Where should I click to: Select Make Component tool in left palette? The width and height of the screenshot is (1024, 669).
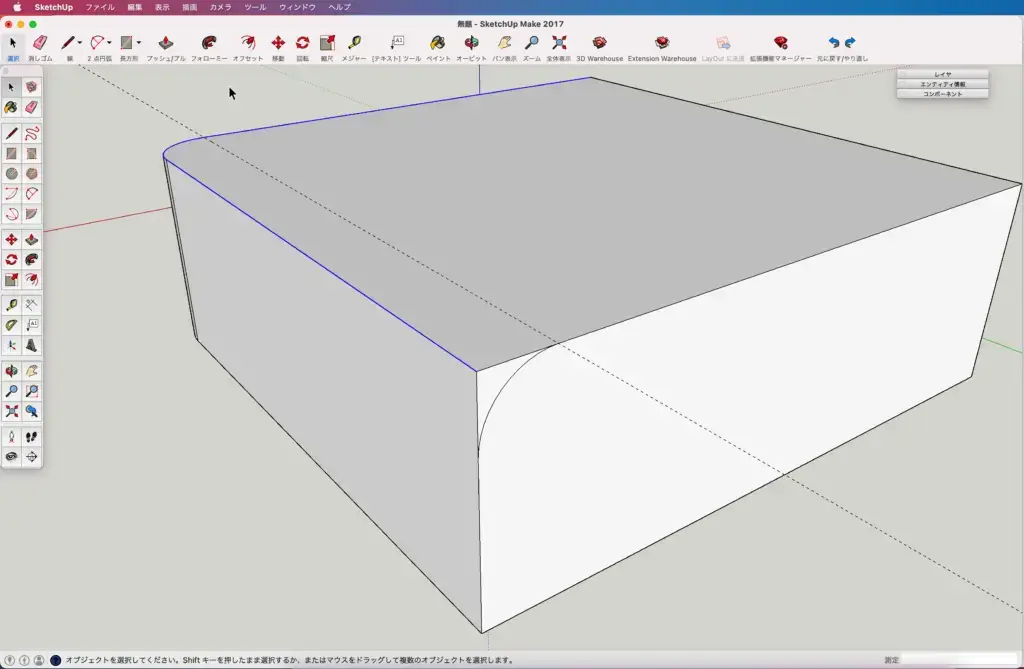31,87
